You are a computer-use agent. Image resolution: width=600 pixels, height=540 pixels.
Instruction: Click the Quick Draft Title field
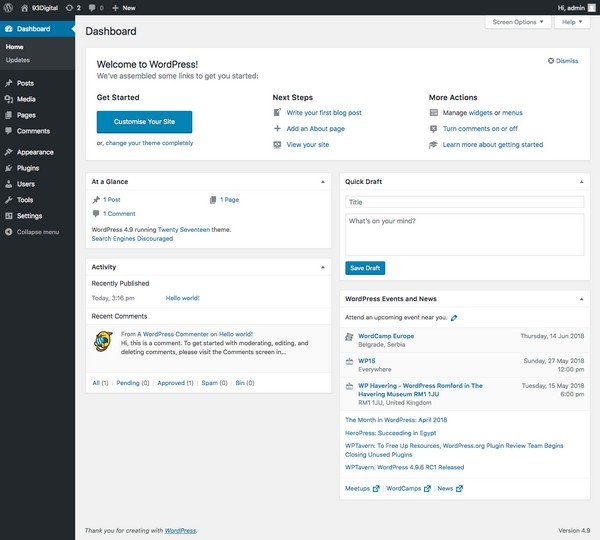465,202
